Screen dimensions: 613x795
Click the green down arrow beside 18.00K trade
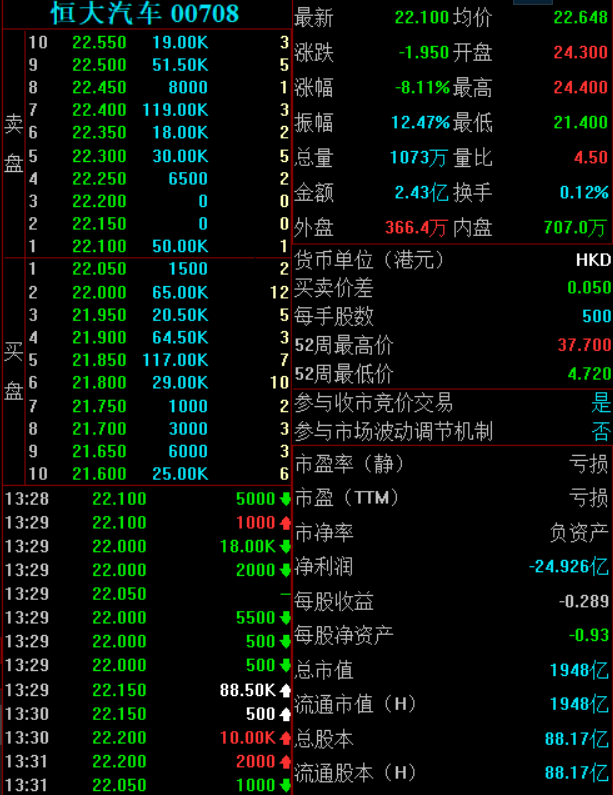(x=284, y=546)
